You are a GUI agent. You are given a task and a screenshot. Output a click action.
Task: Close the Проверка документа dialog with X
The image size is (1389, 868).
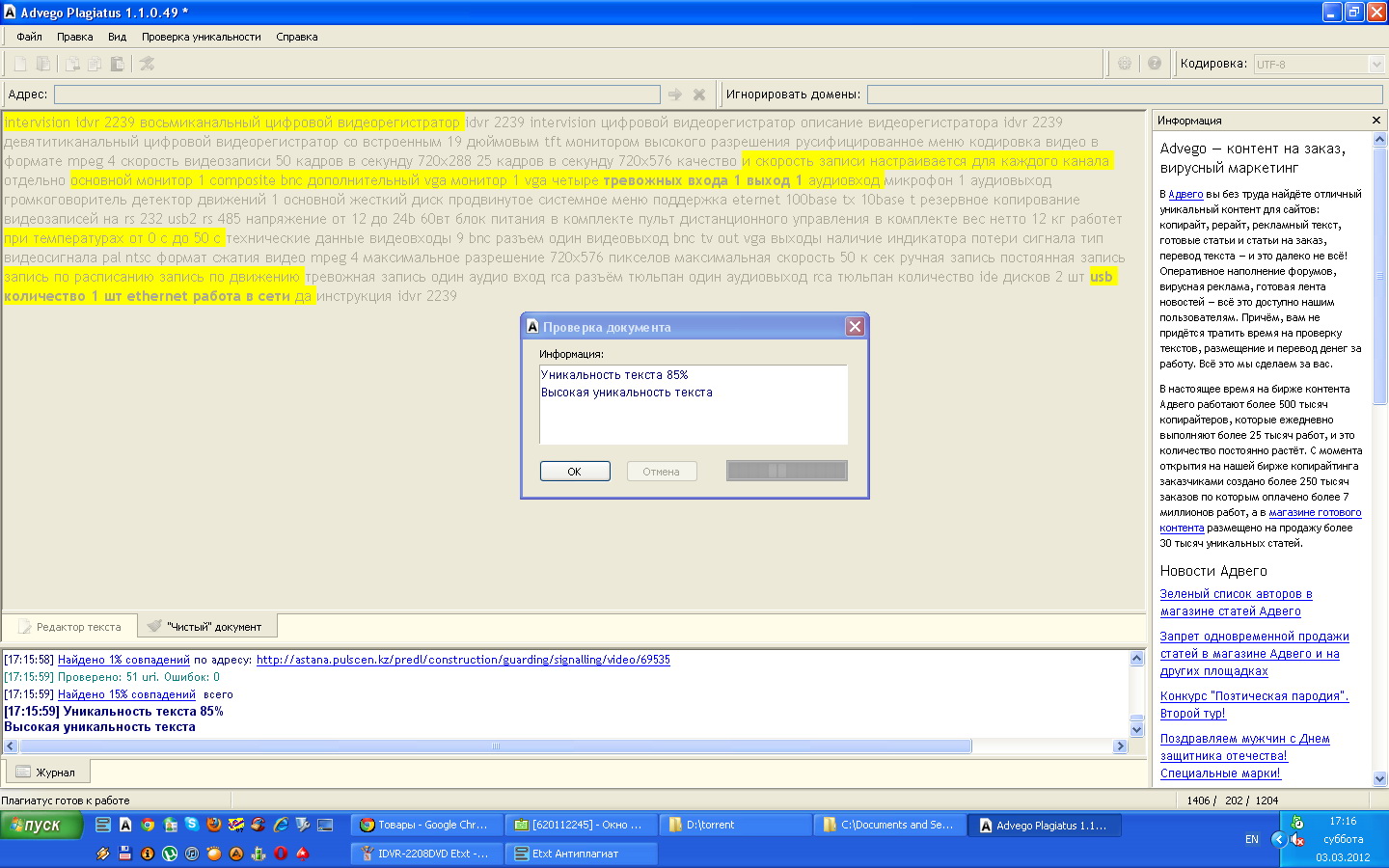(x=855, y=327)
